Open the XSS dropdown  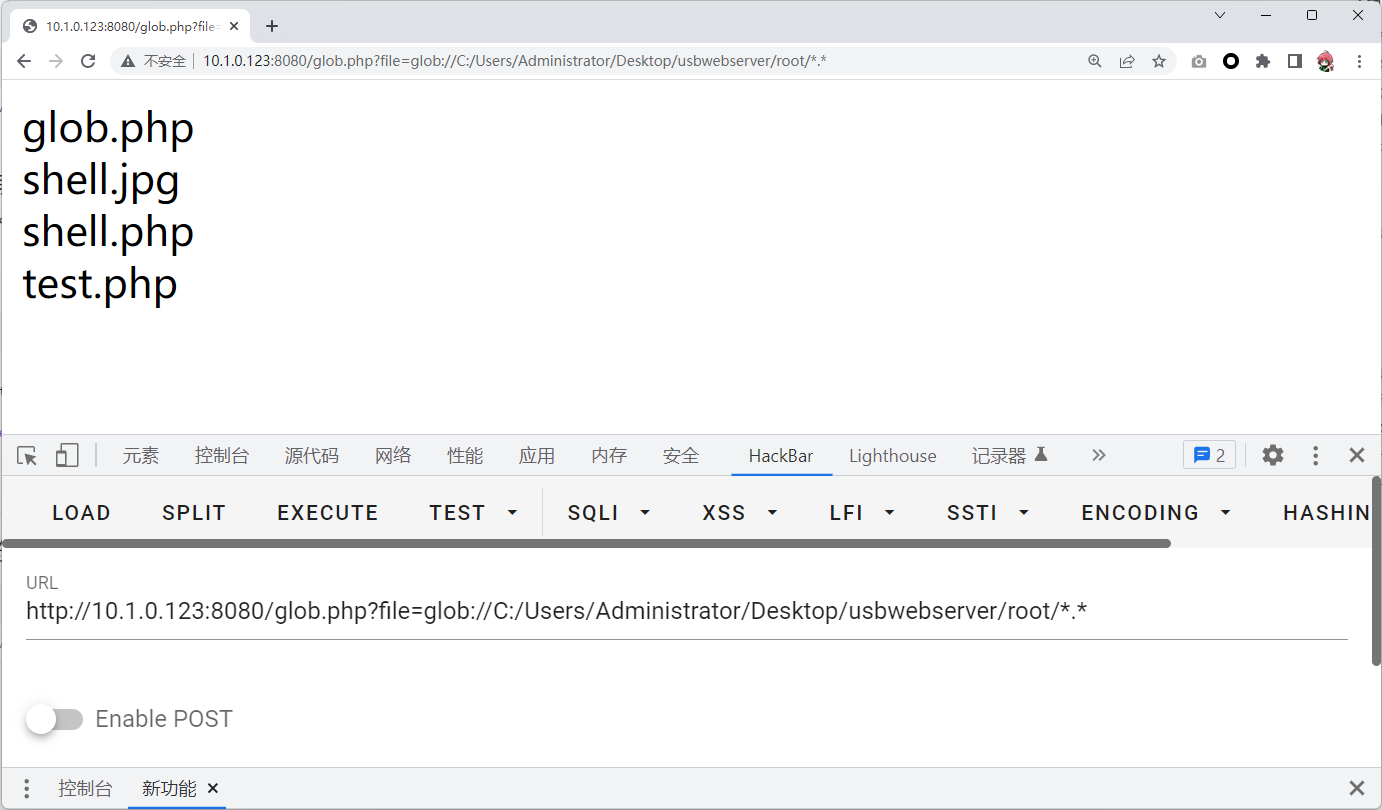(740, 513)
